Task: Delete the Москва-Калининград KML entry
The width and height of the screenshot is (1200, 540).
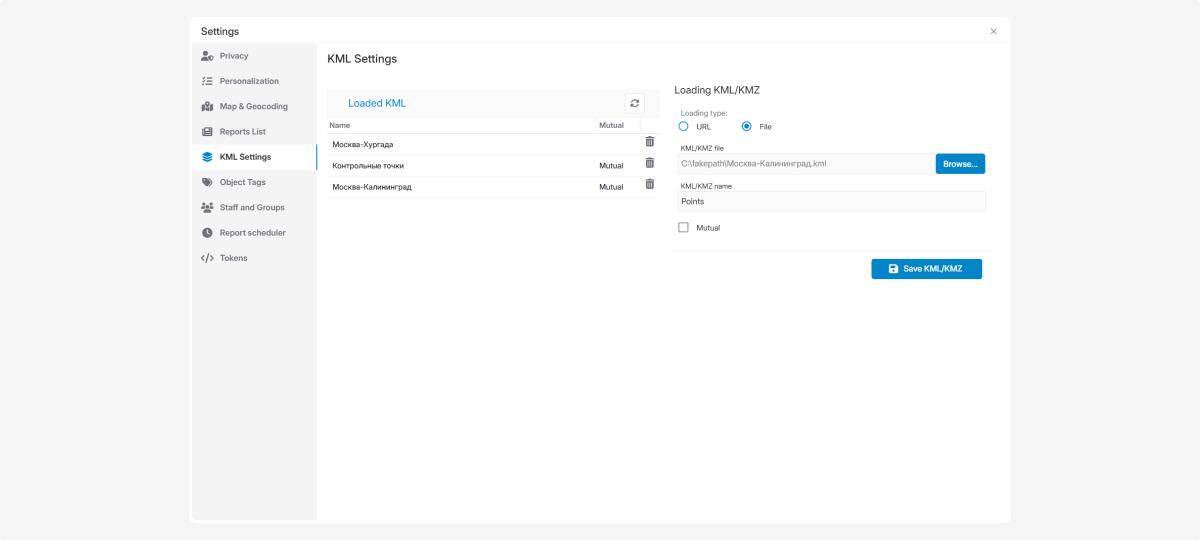Action: coord(650,184)
